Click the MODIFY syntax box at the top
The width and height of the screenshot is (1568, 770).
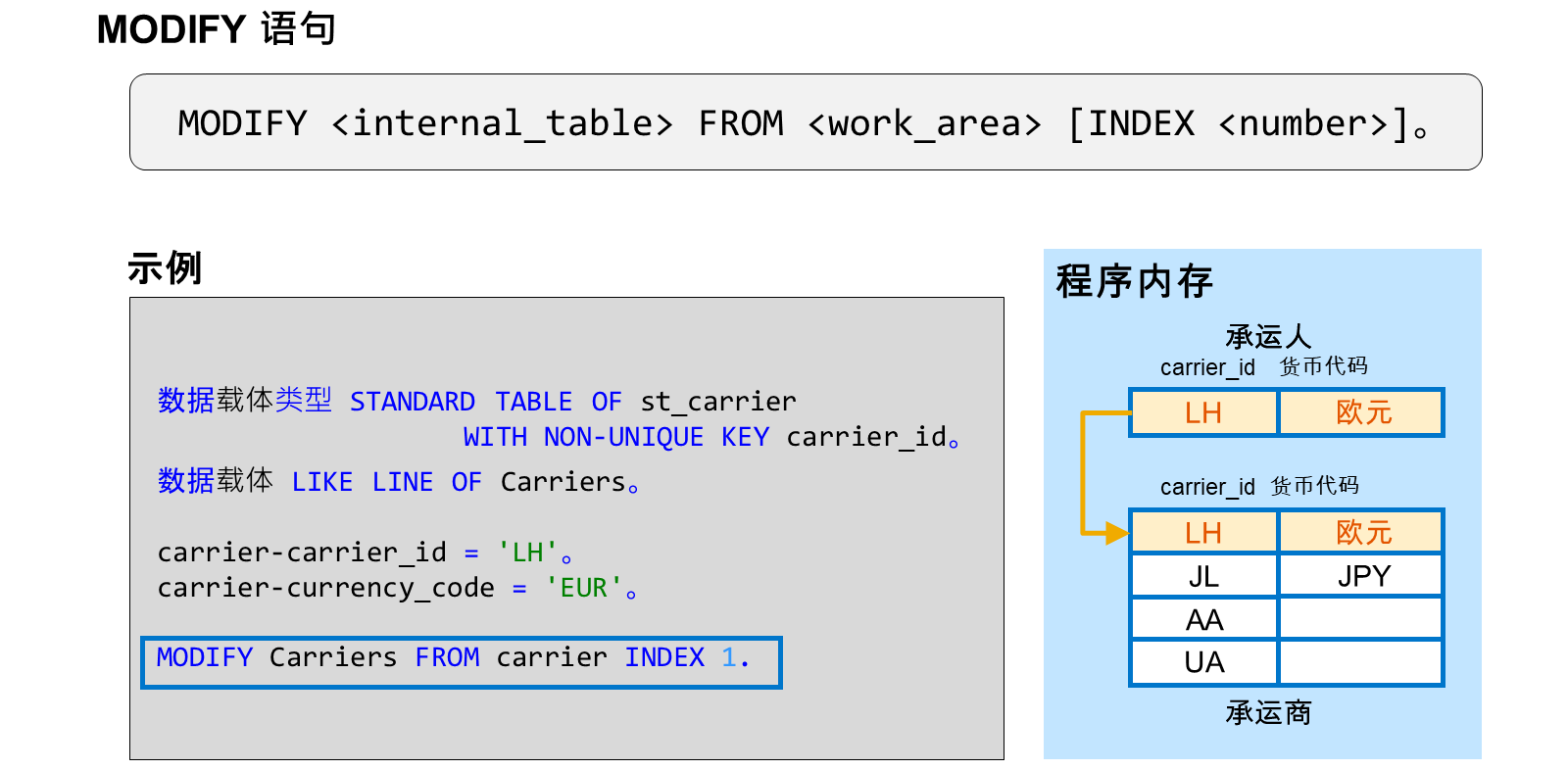tap(806, 122)
